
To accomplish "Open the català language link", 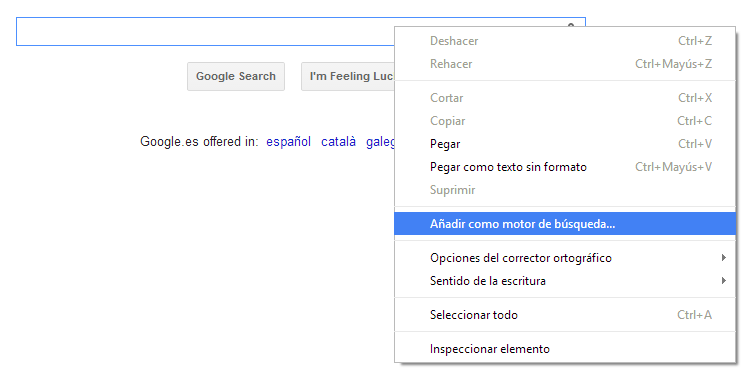I will (338, 142).
